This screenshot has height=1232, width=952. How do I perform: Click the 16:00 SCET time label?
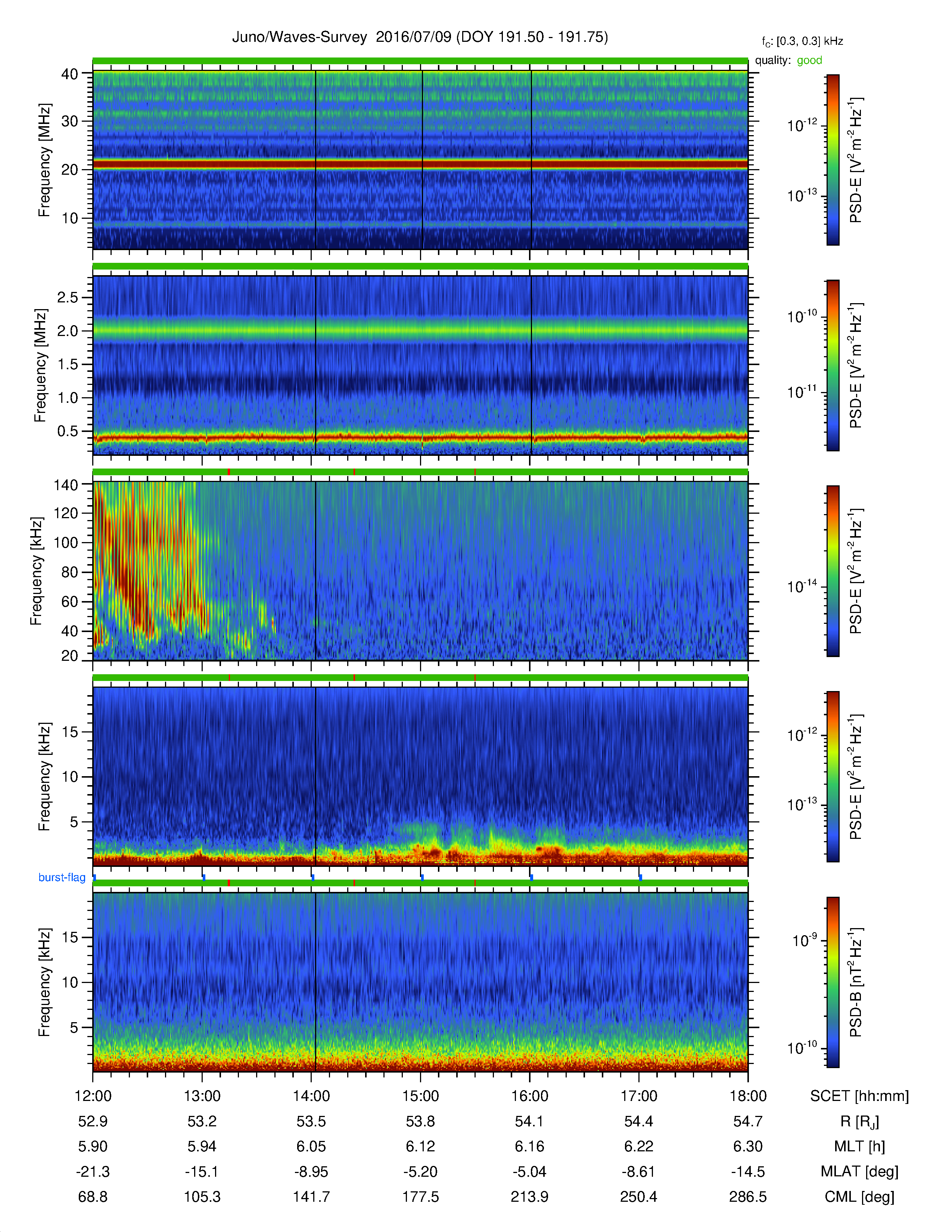click(530, 1096)
